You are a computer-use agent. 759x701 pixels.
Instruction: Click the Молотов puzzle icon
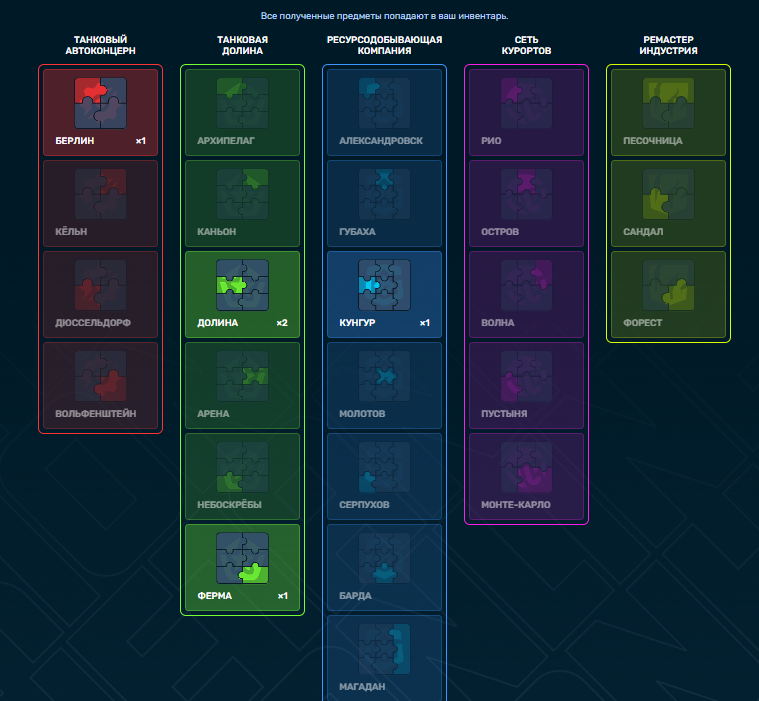tap(384, 376)
